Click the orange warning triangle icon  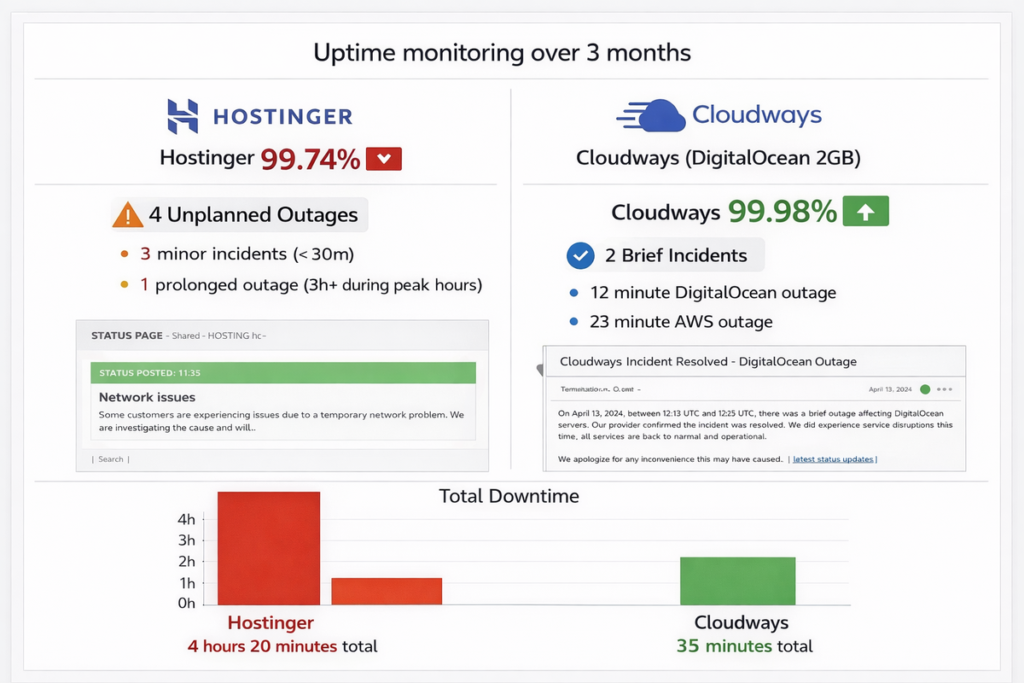[x=129, y=214]
